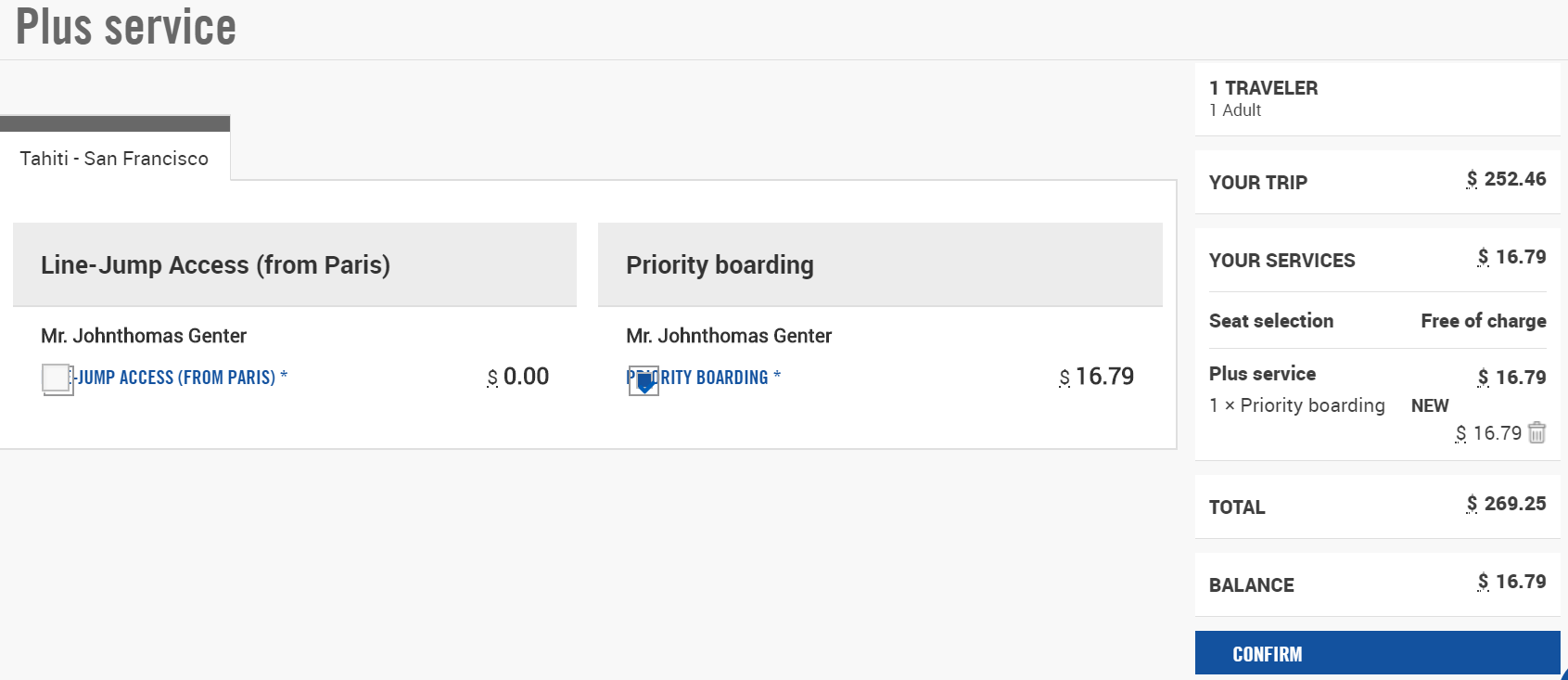This screenshot has height=680, width=1568.
Task: Click the dollar symbol beside 252.46
Action: pyautogui.click(x=1472, y=179)
